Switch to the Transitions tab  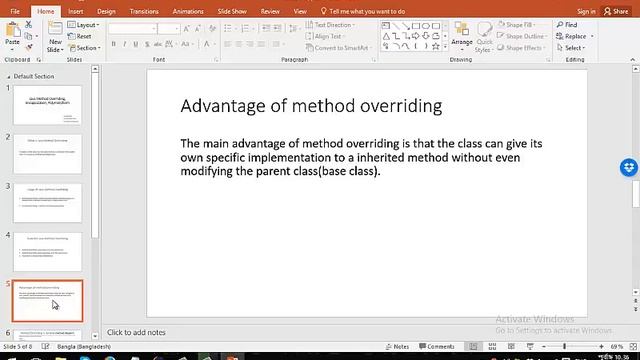coord(144,11)
